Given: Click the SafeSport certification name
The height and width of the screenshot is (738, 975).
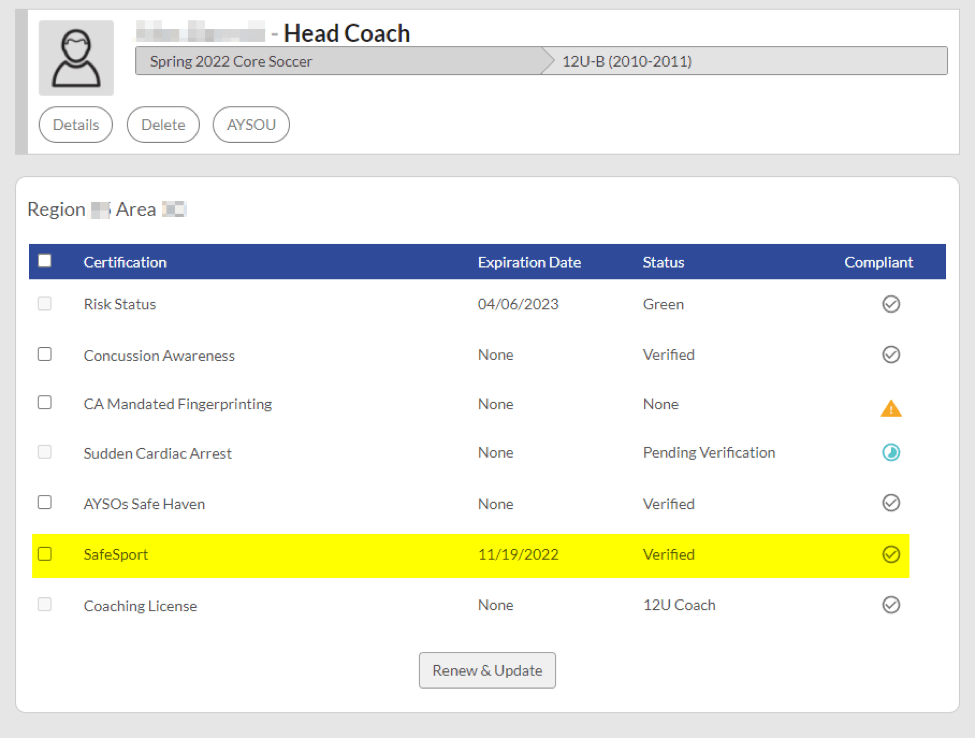Looking at the screenshot, I should [116, 555].
